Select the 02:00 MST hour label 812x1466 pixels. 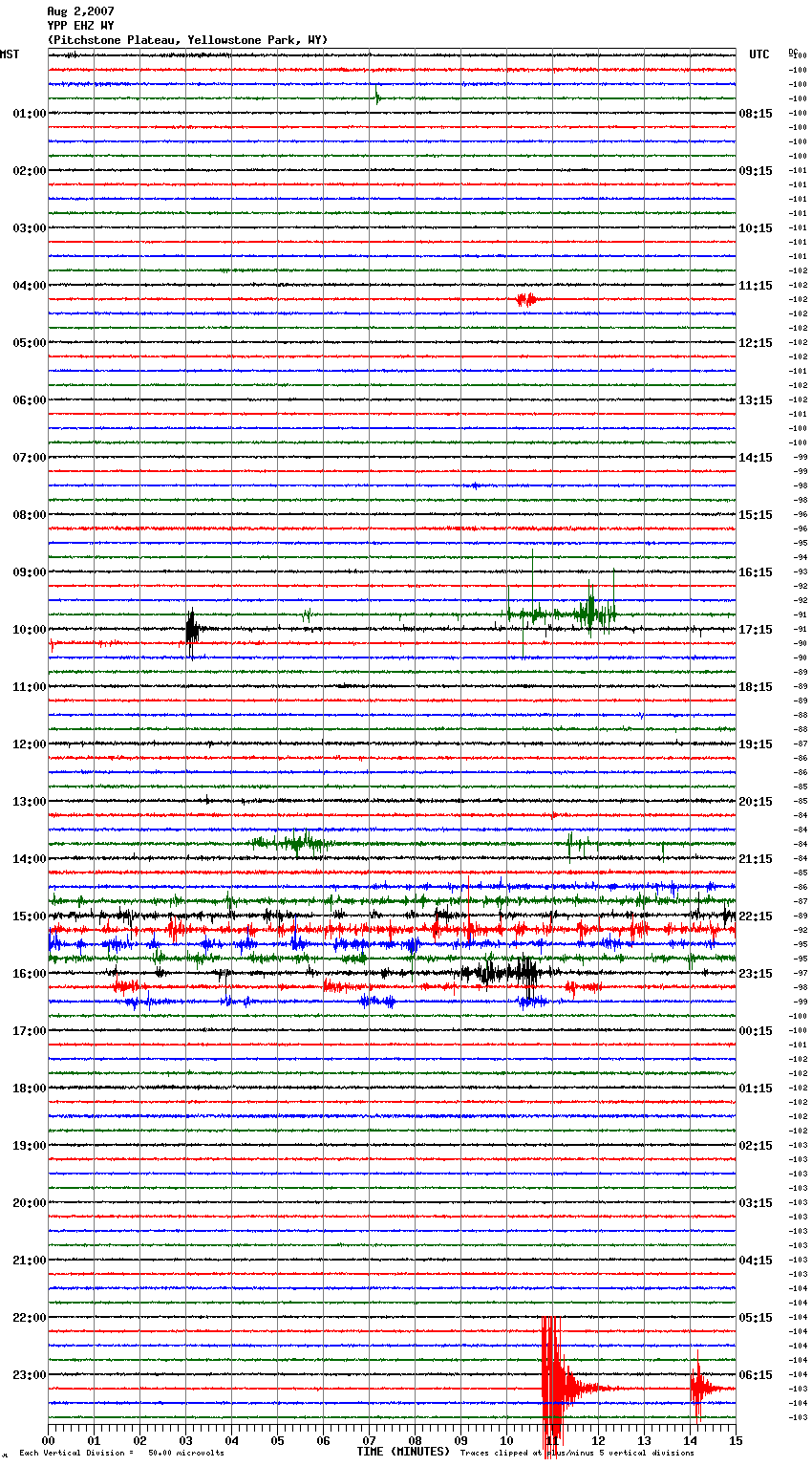(30, 171)
